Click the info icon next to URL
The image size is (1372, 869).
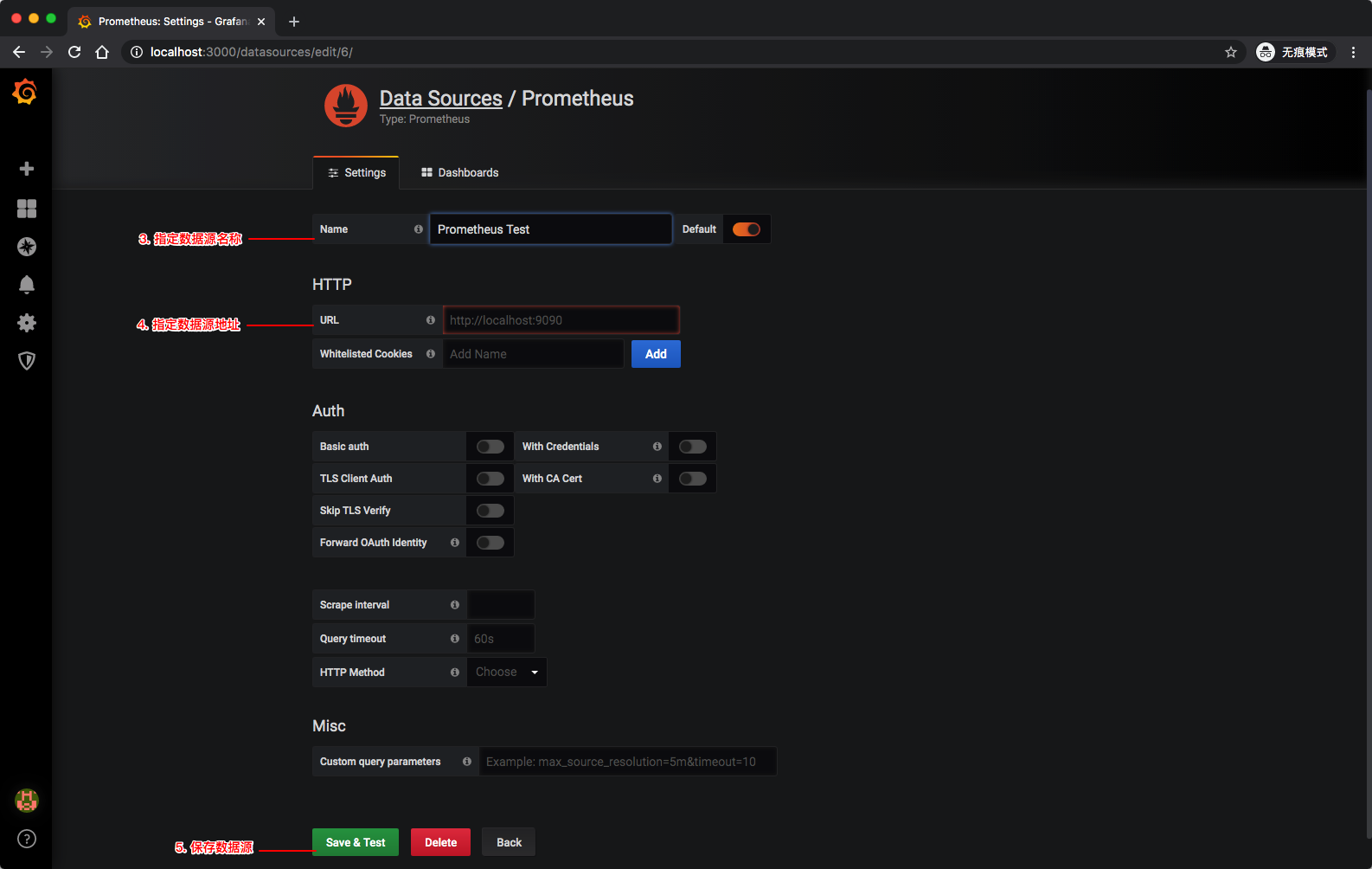[430, 320]
